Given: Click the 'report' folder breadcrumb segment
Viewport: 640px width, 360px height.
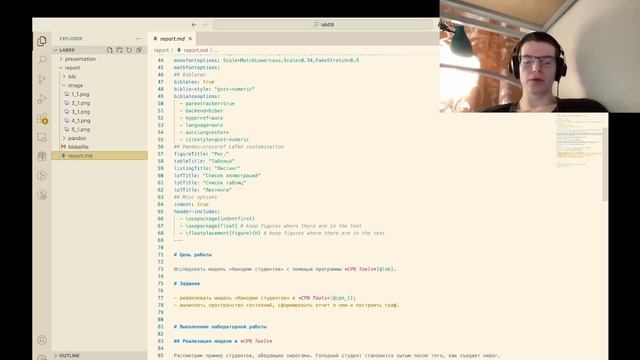Looking at the screenshot, I should point(161,50).
